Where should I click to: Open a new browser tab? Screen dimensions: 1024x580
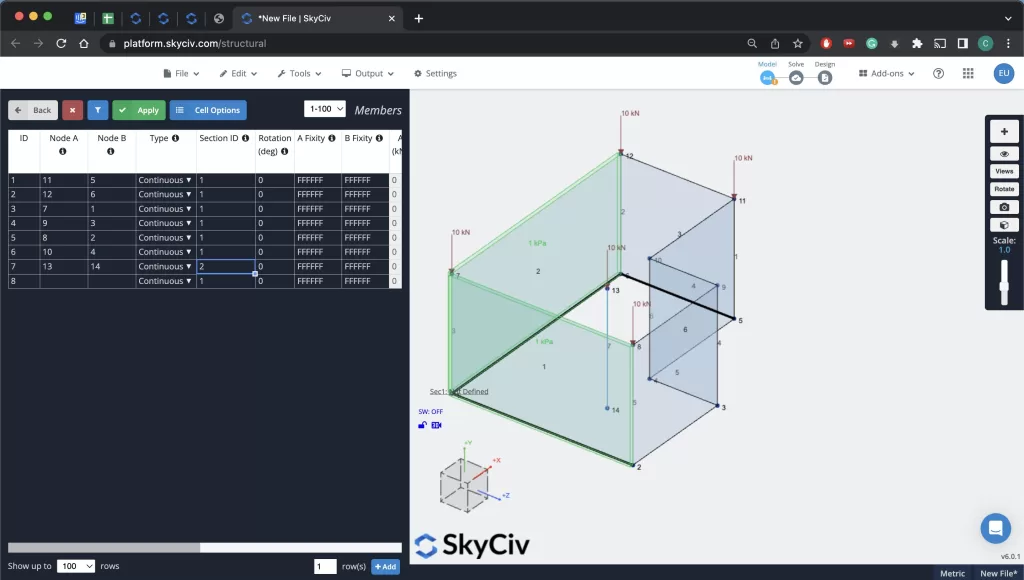[x=419, y=18]
